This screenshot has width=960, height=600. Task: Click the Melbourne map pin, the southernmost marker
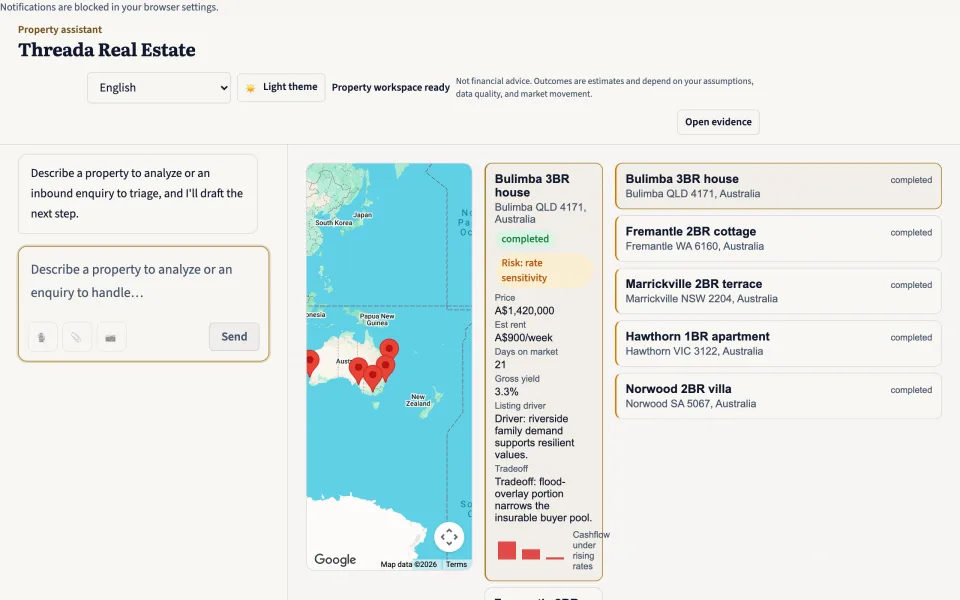pyautogui.click(x=372, y=378)
